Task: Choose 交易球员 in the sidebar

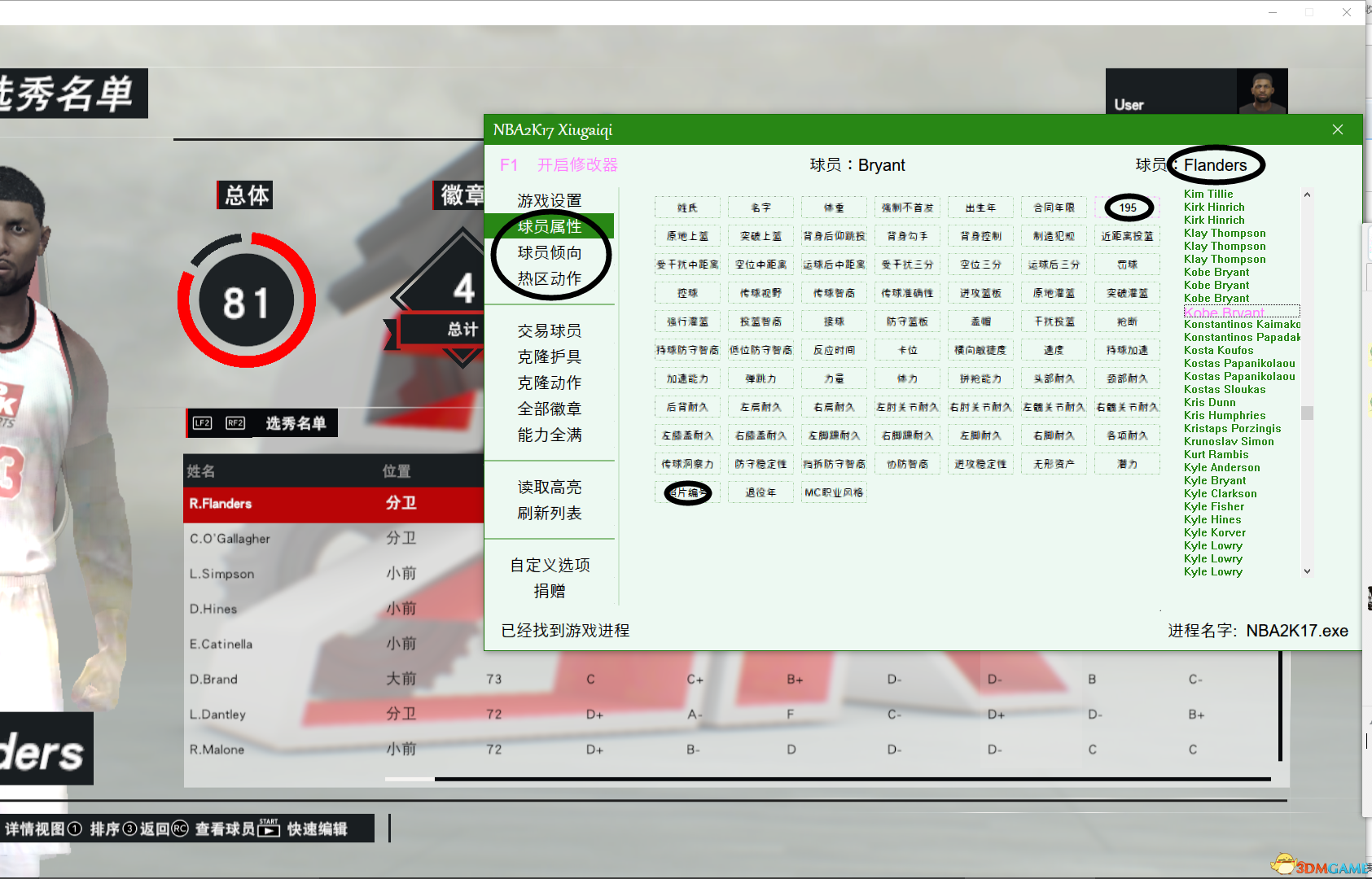Action: click(550, 330)
